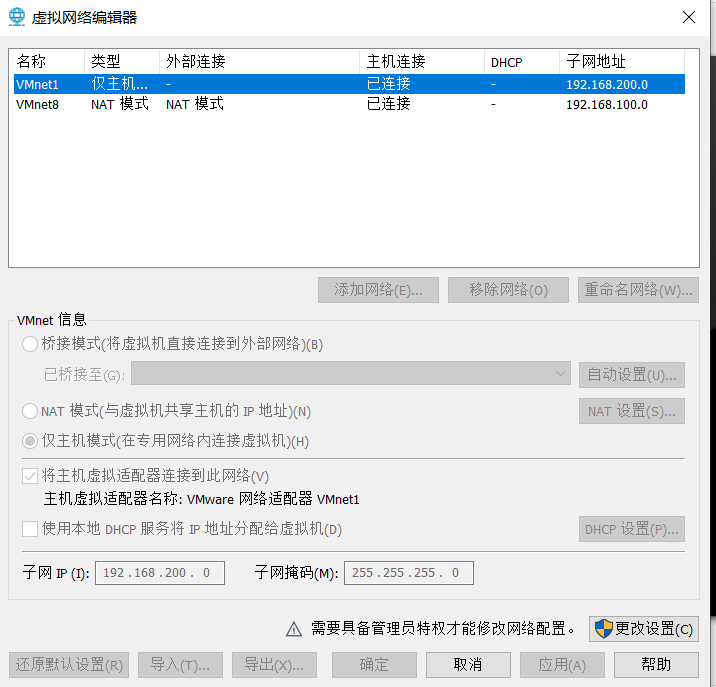Click VMnet1 type cell 仅主机...

(x=119, y=84)
